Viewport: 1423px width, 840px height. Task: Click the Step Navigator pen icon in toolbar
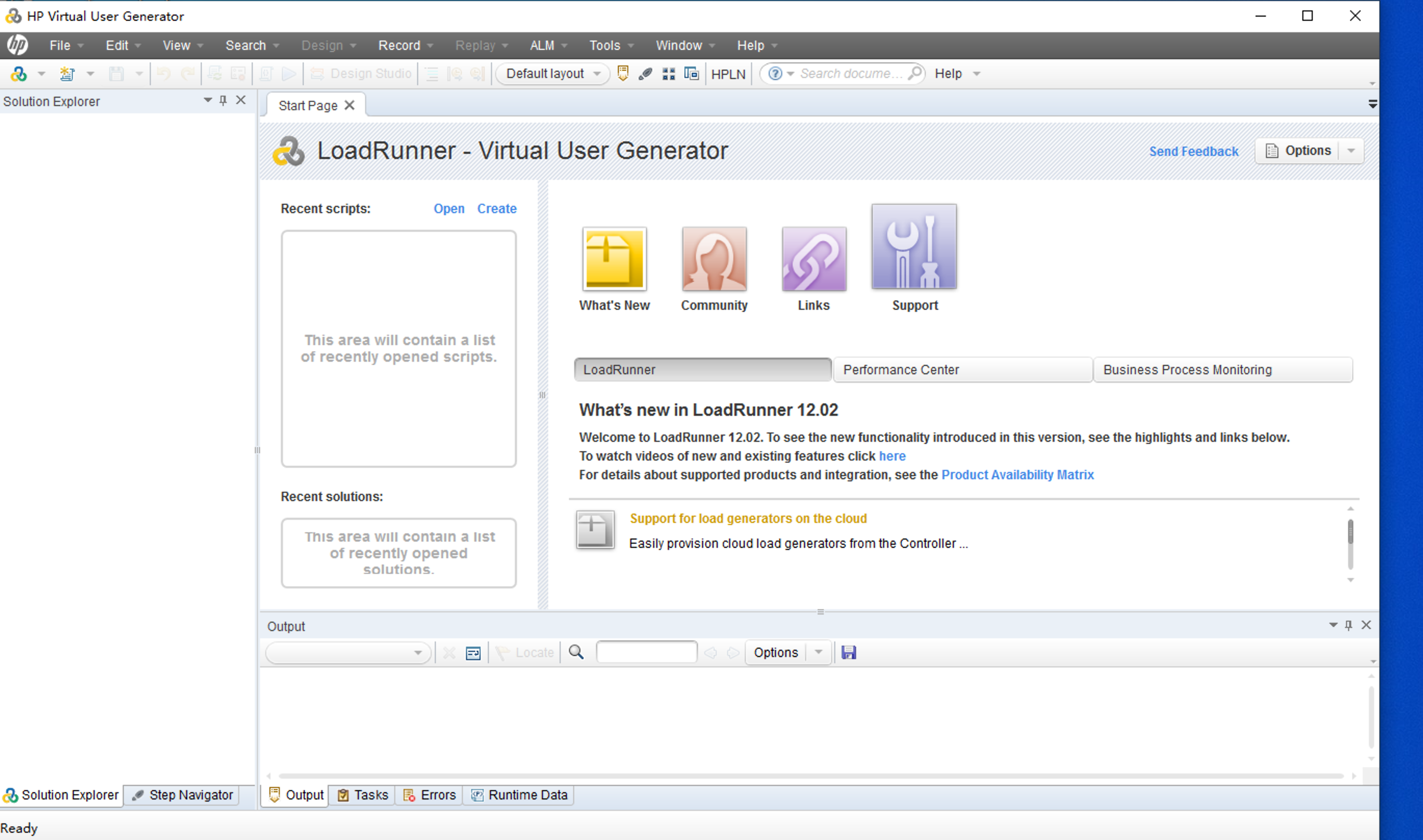645,74
